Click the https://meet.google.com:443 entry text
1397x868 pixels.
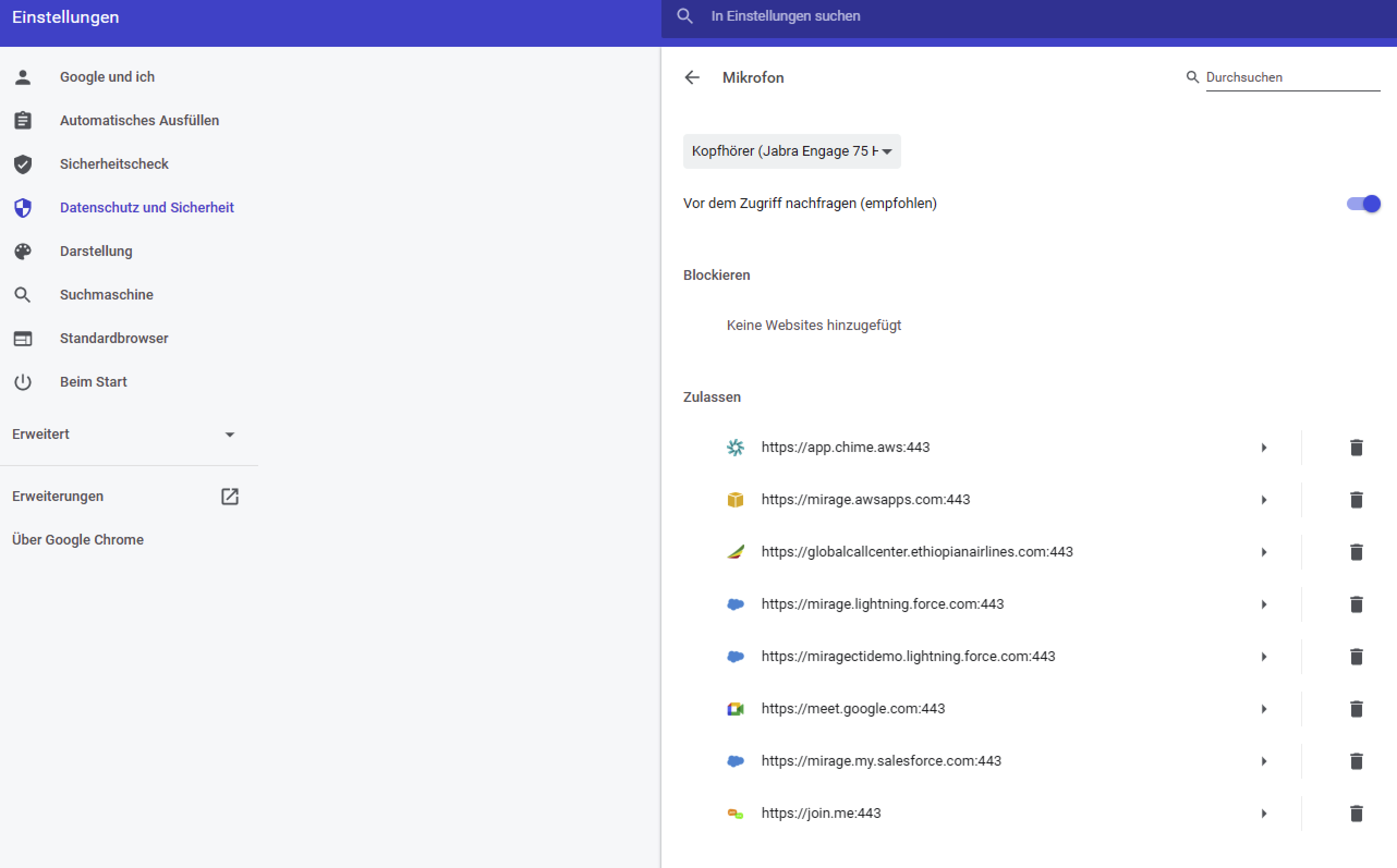pyautogui.click(x=853, y=708)
